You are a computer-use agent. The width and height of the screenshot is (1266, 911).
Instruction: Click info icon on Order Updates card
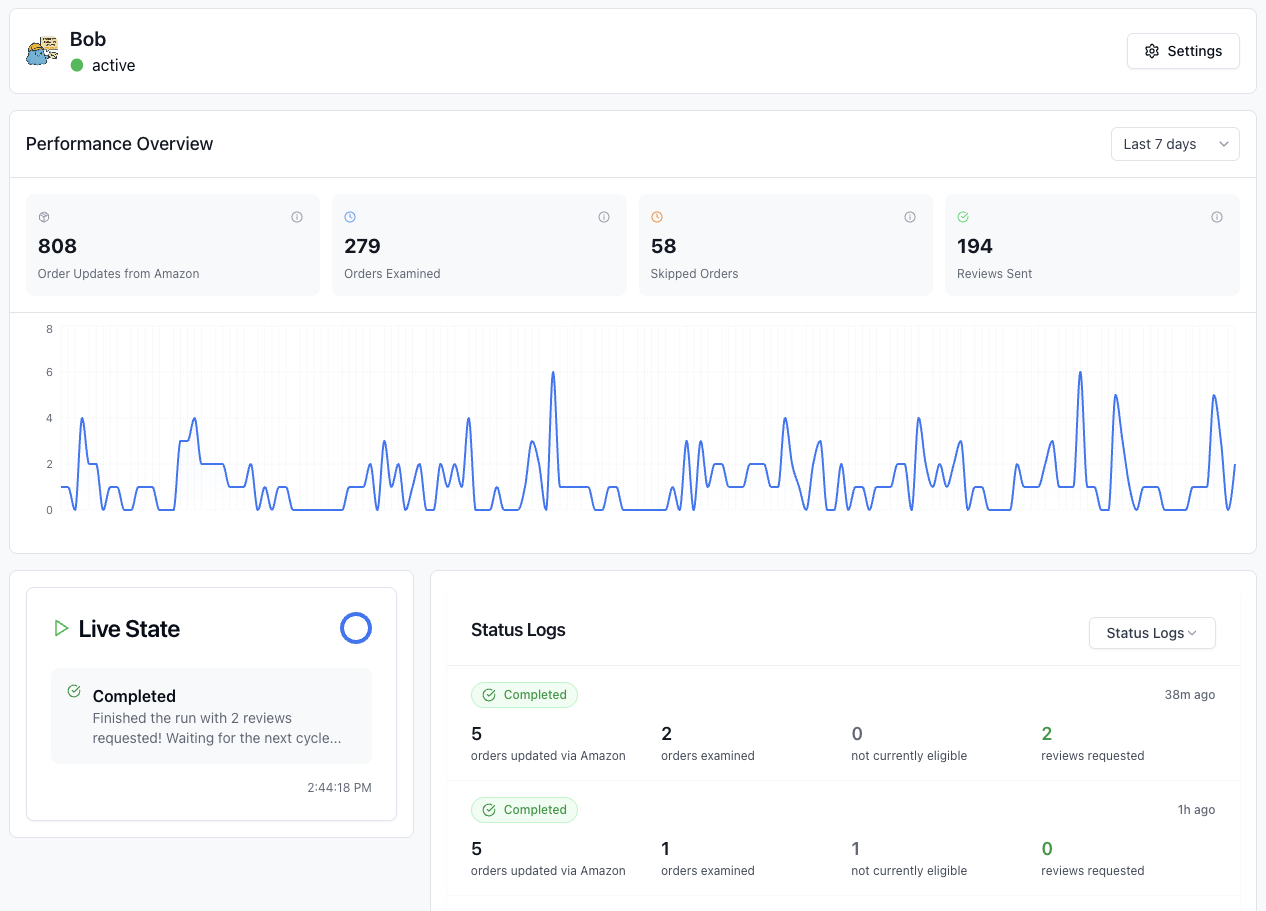point(297,217)
